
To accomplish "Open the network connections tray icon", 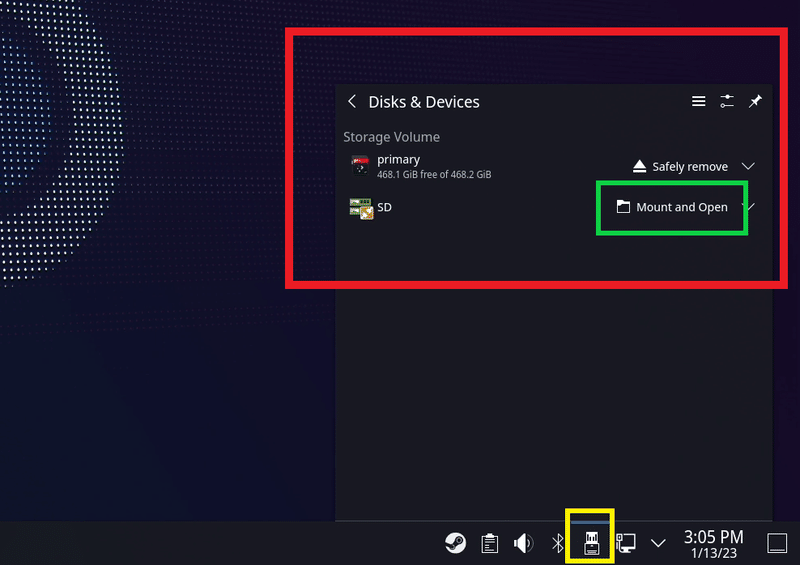I will coord(626,543).
